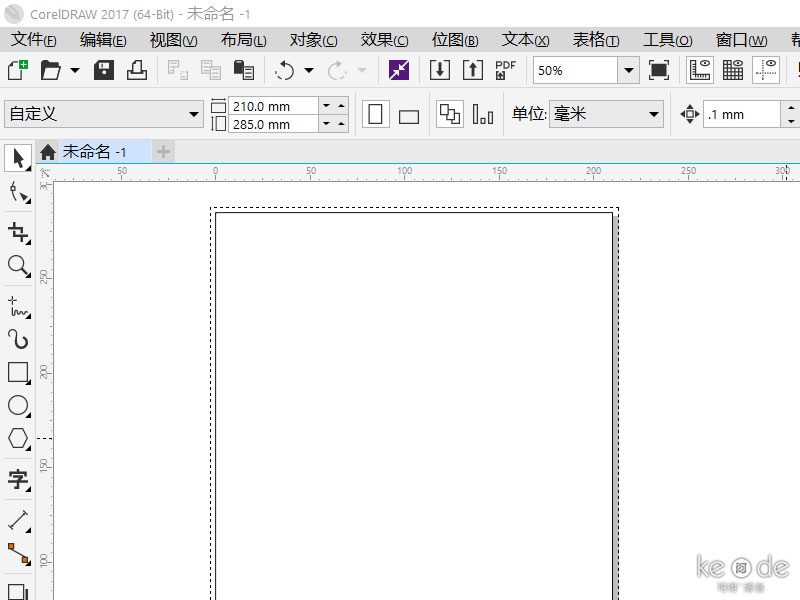Switch page to landscape orientation
Image resolution: width=800 pixels, height=600 pixels.
[x=409, y=115]
